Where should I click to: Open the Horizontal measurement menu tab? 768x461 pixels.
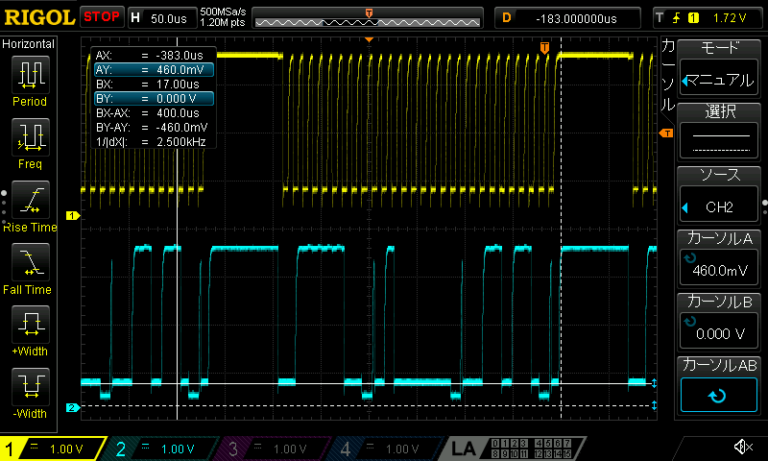pyautogui.click(x=29, y=45)
